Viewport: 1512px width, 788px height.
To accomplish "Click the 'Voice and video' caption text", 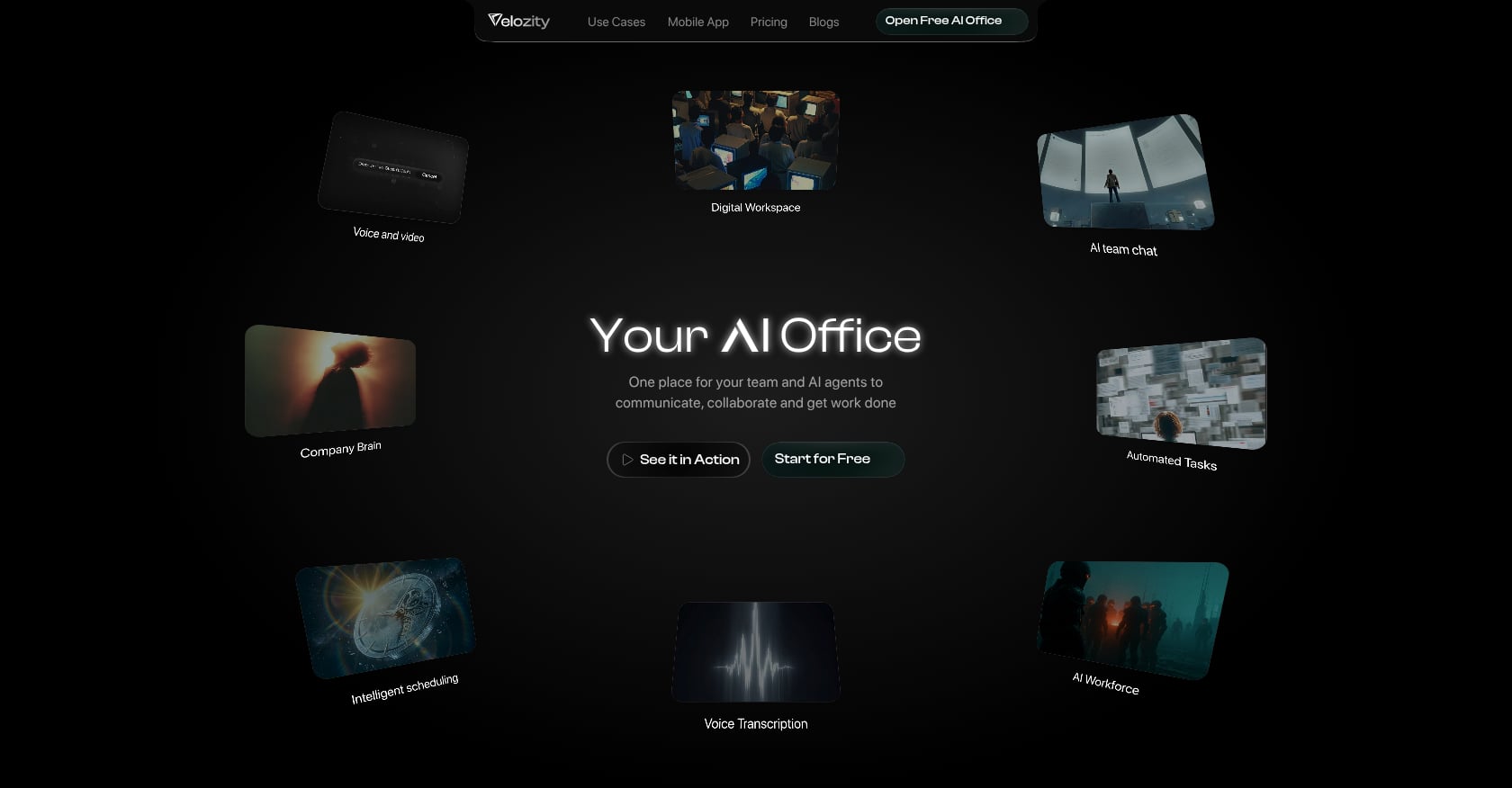I will click(389, 235).
